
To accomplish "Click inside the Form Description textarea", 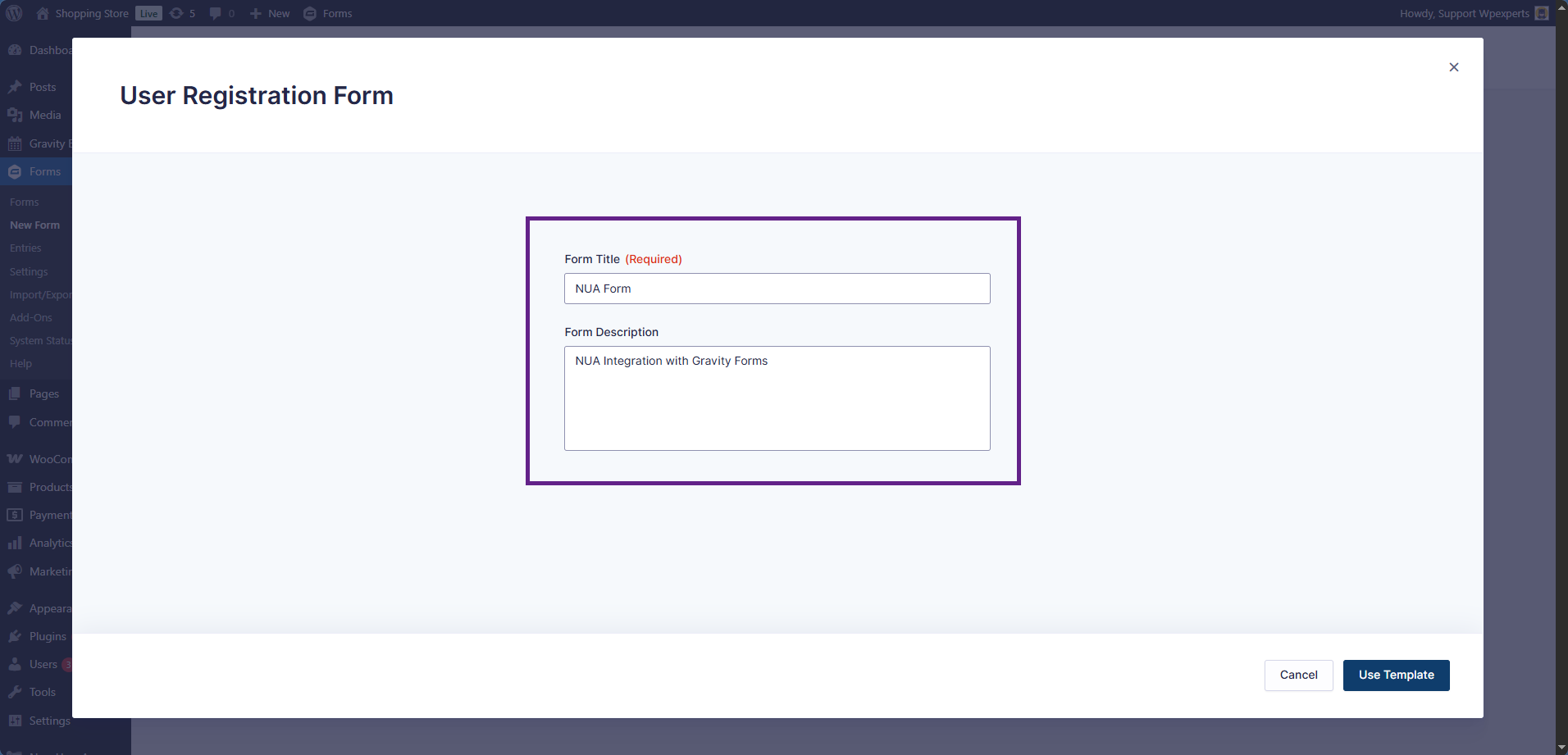I will click(777, 398).
